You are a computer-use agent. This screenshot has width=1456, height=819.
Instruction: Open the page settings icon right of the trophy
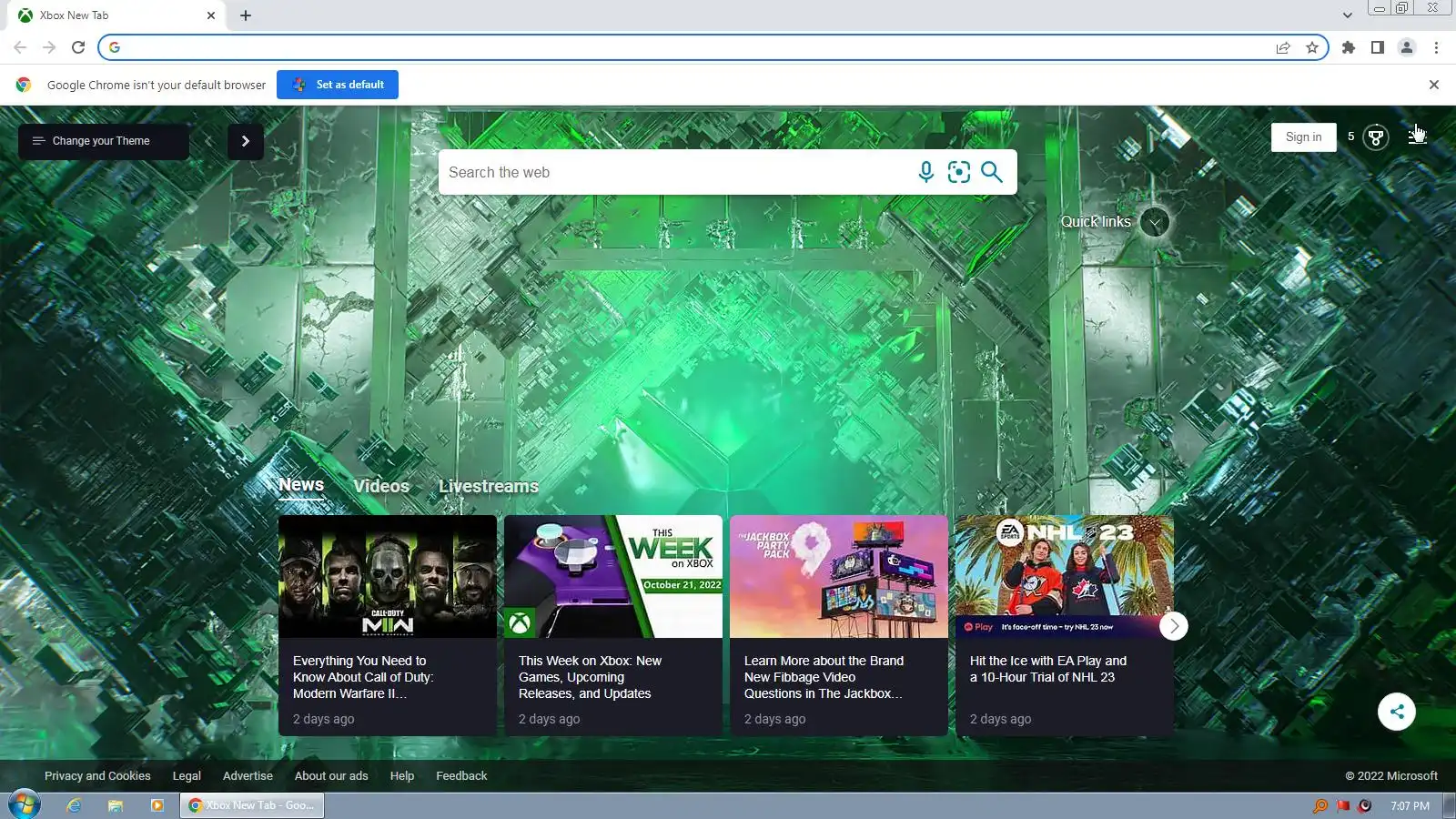(x=1417, y=136)
